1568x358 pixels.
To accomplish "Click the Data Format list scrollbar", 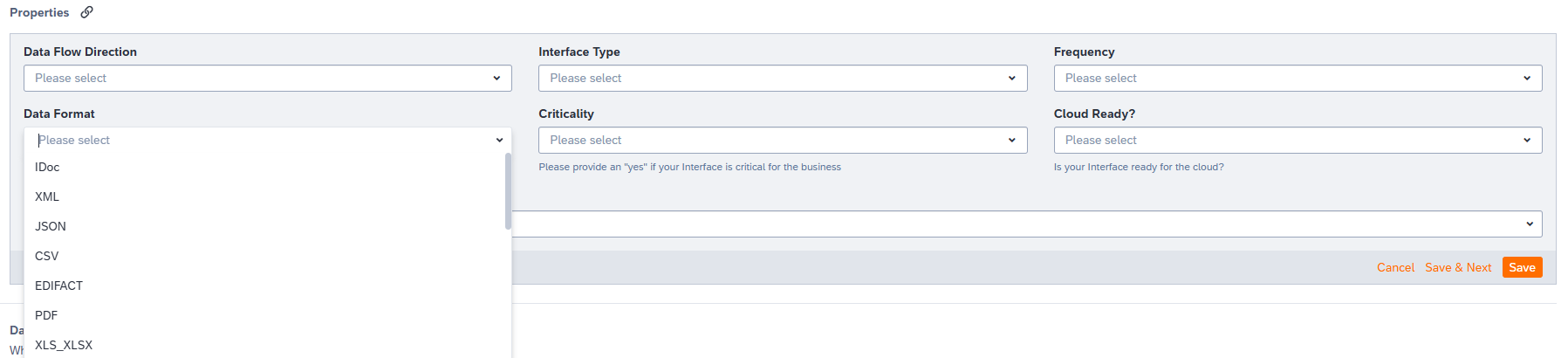I will pos(508,191).
